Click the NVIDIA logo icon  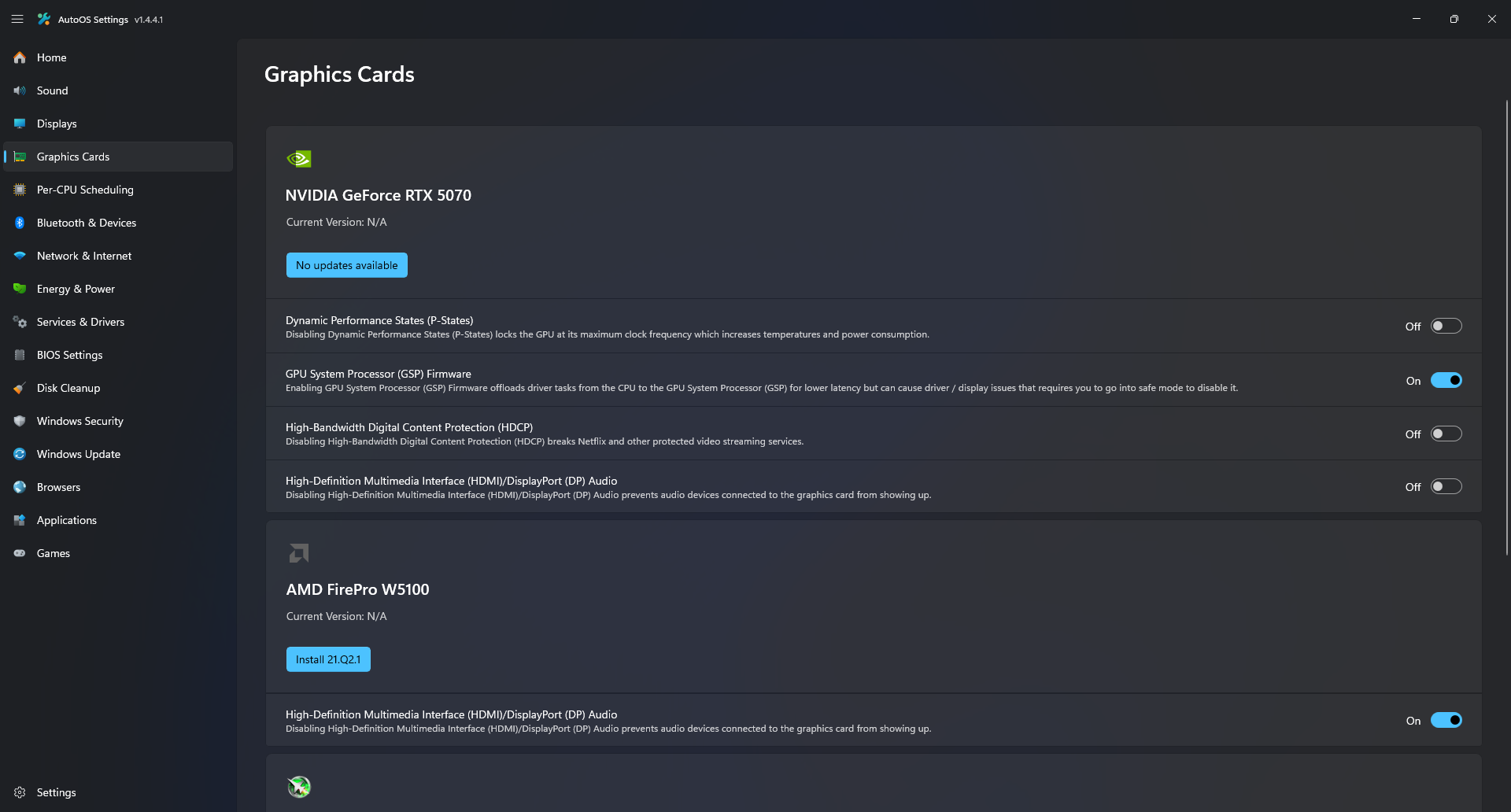coord(299,159)
